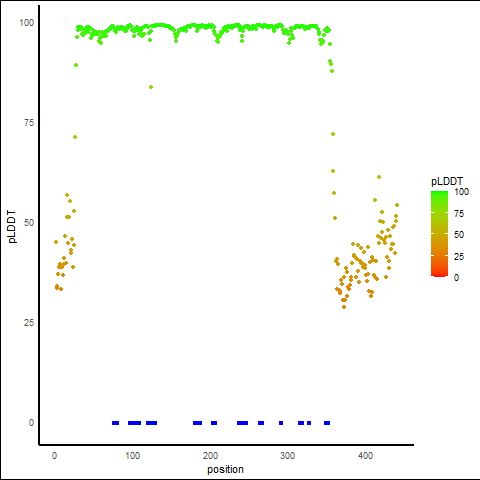The height and width of the screenshot is (480, 480).
Task: Click the legend label 75
Action: tap(459, 214)
